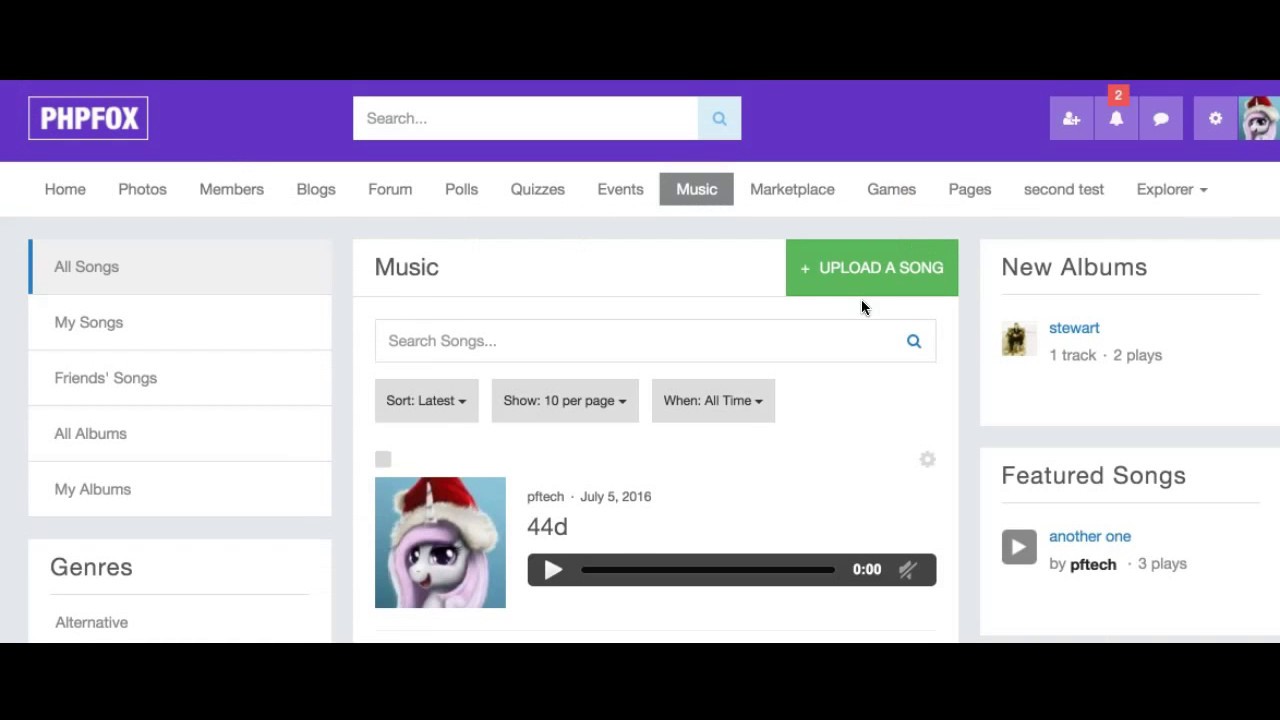Show My Songs

[x=180, y=322]
